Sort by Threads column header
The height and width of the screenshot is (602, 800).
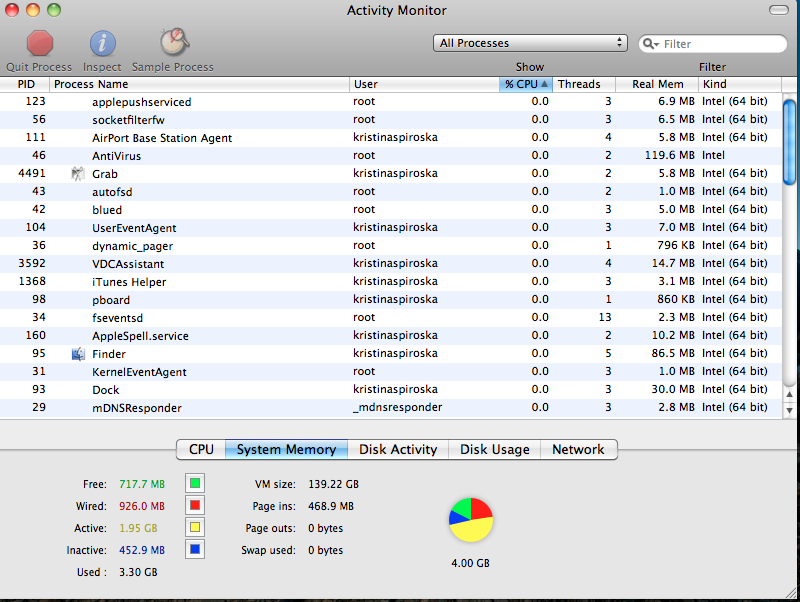pyautogui.click(x=584, y=84)
